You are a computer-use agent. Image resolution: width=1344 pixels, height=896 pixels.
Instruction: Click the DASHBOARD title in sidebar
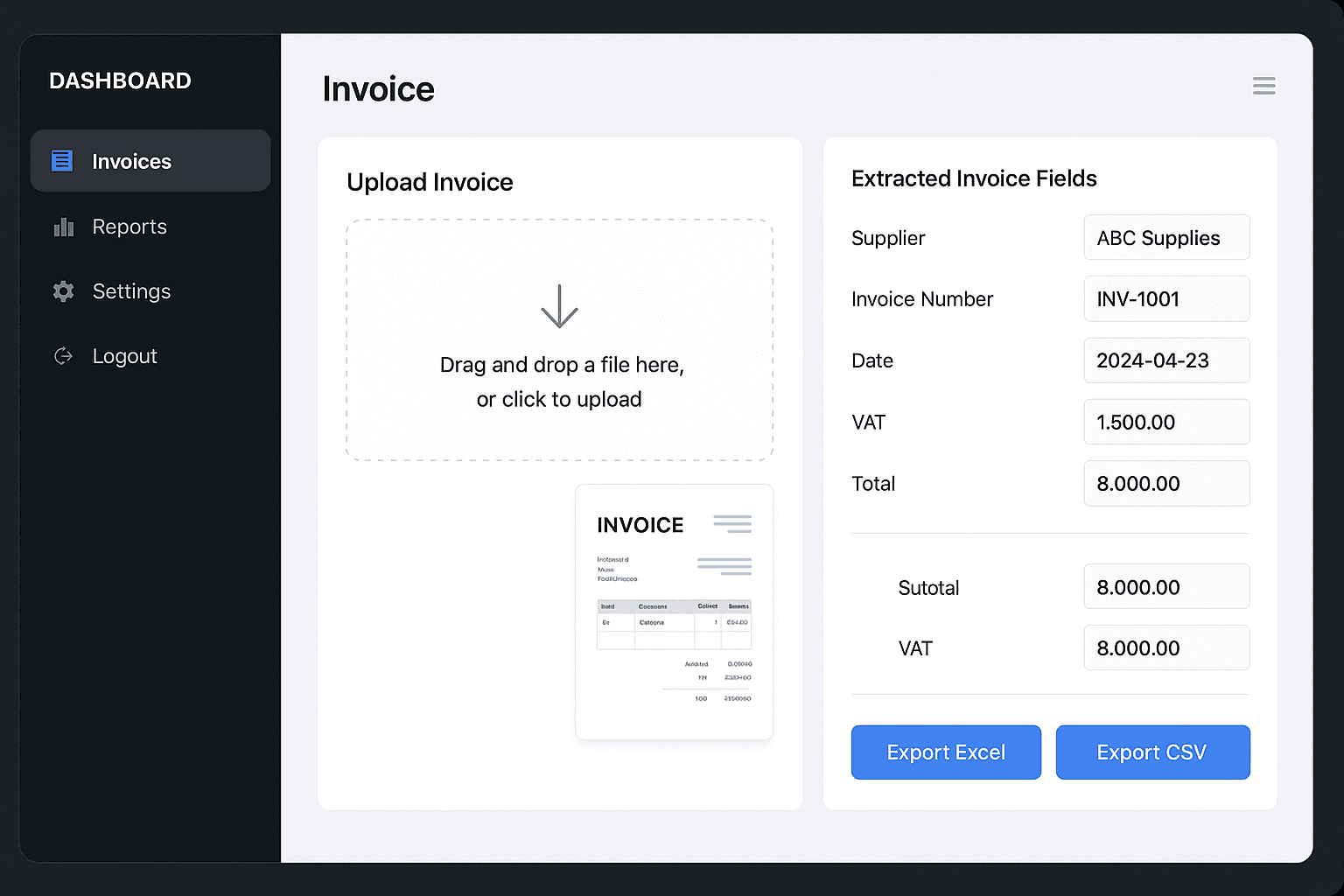(120, 80)
